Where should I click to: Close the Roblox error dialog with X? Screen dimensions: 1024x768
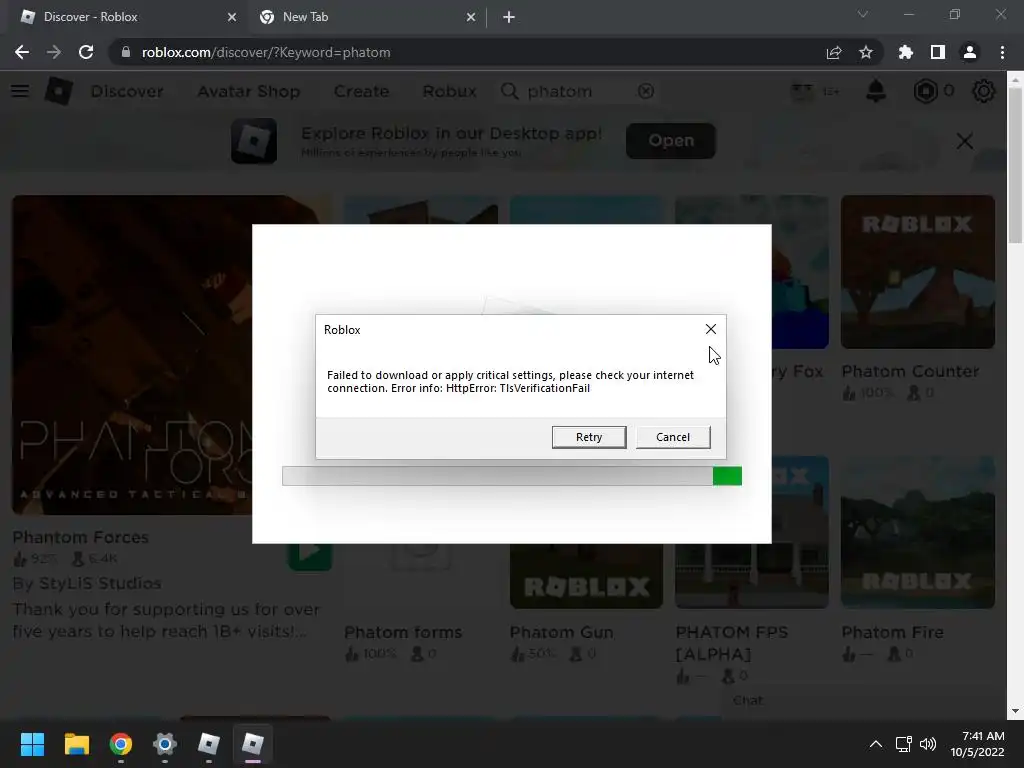tap(711, 329)
